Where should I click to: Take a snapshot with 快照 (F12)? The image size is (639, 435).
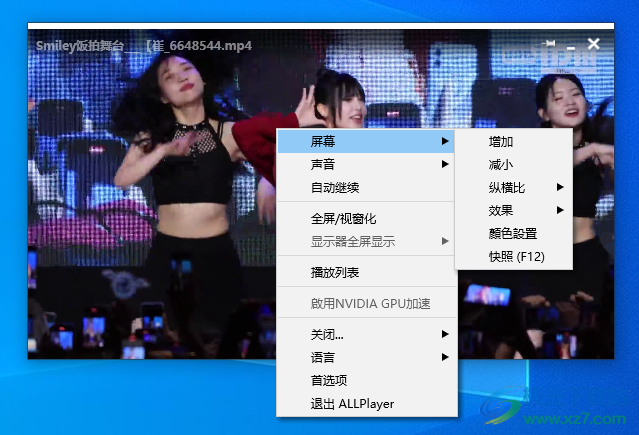pyautogui.click(x=513, y=256)
